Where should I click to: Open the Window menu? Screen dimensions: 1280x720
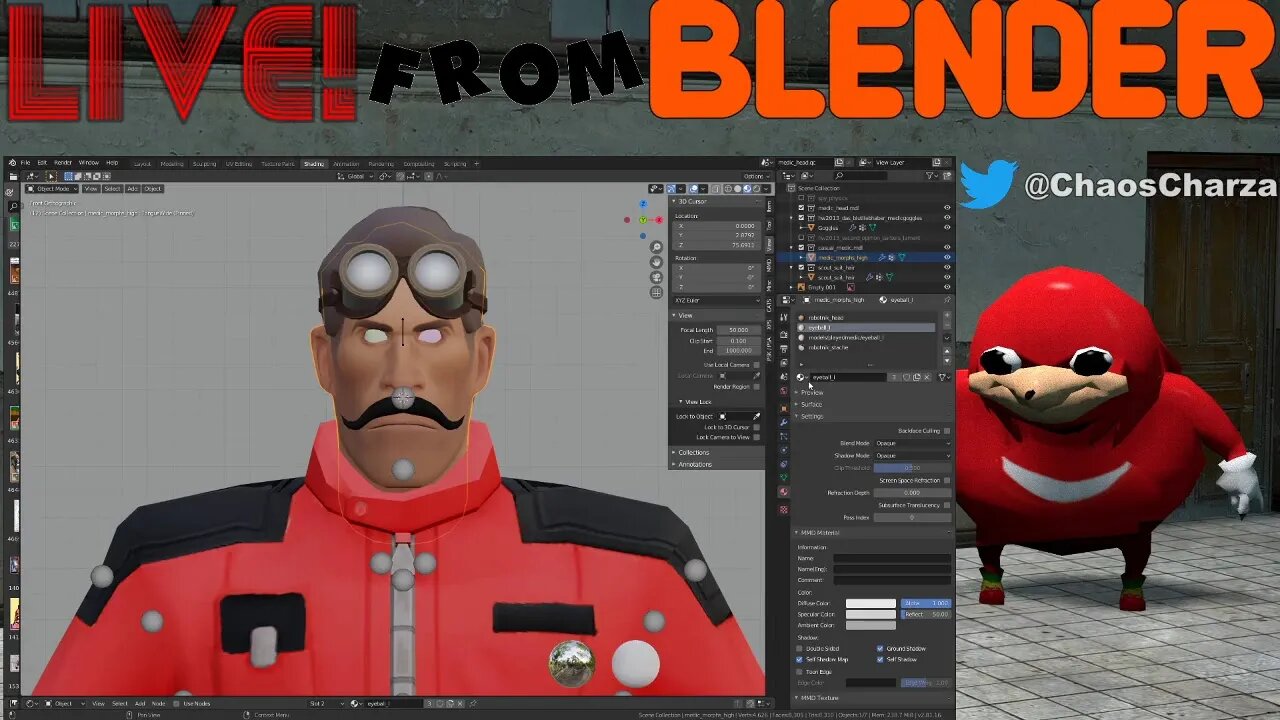point(89,163)
